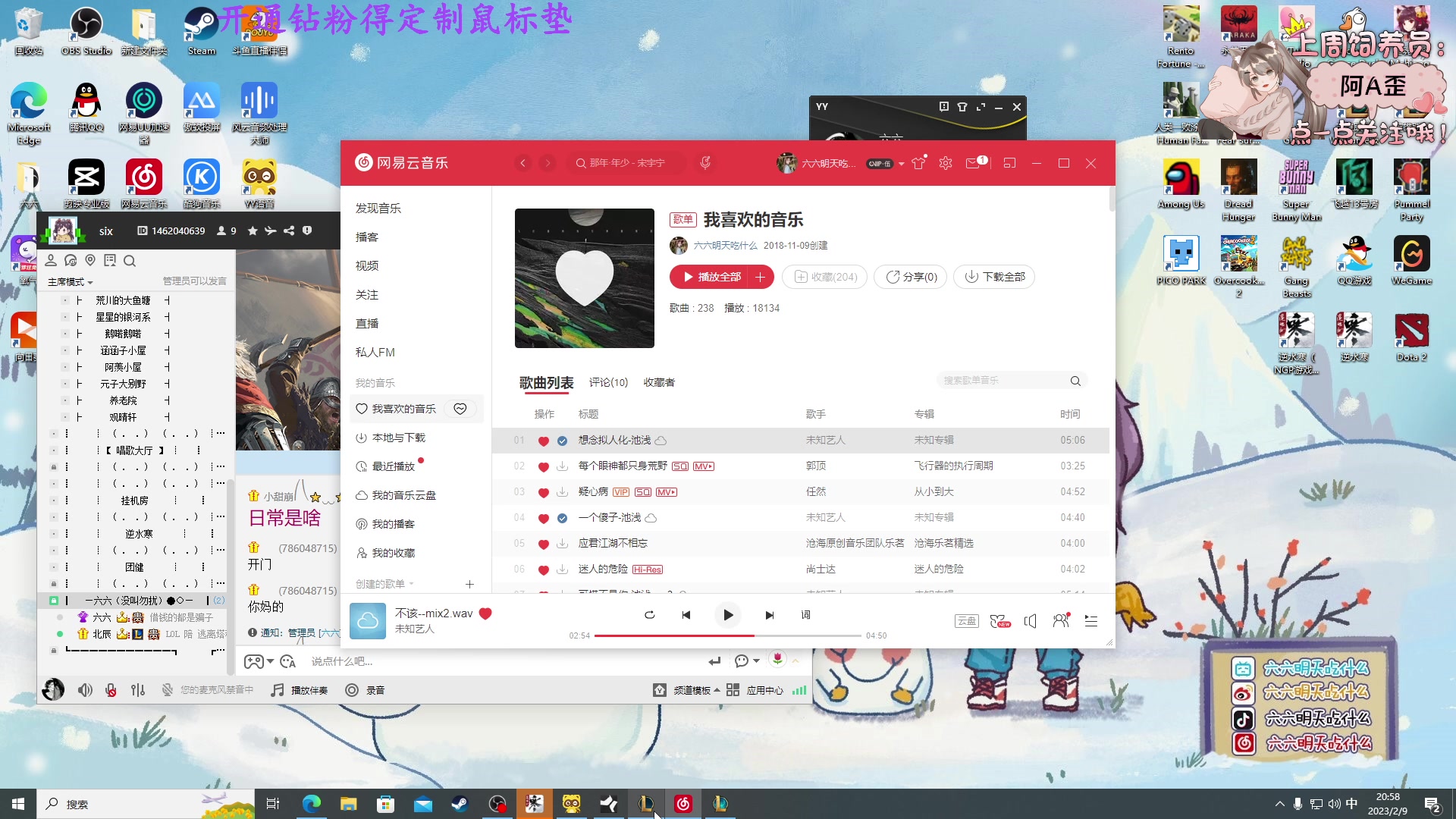Unlike the playing song 不该--mix2.wav
Image resolution: width=1456 pixels, height=819 pixels.
[485, 613]
